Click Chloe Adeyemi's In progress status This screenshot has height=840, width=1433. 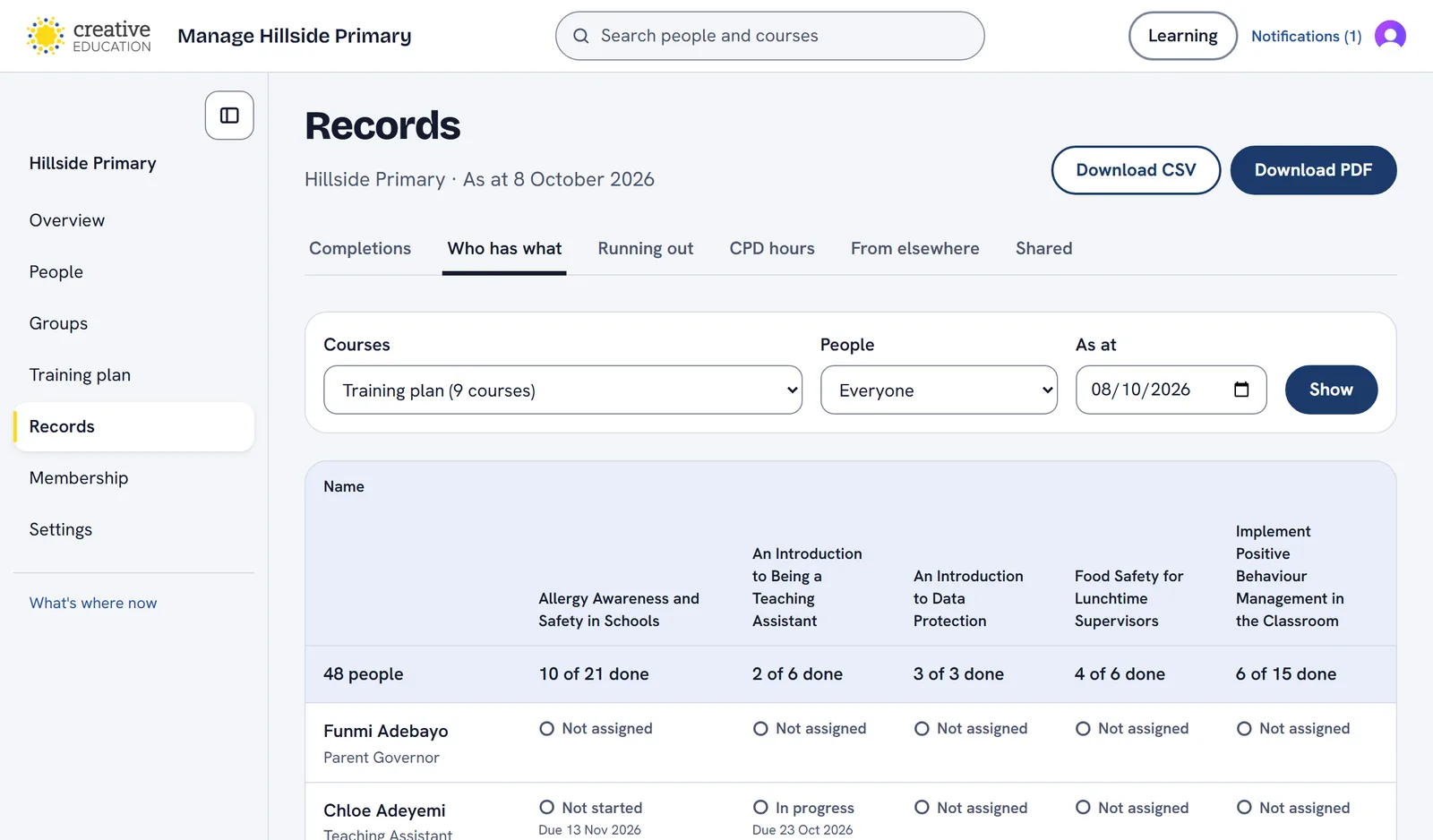803,808
